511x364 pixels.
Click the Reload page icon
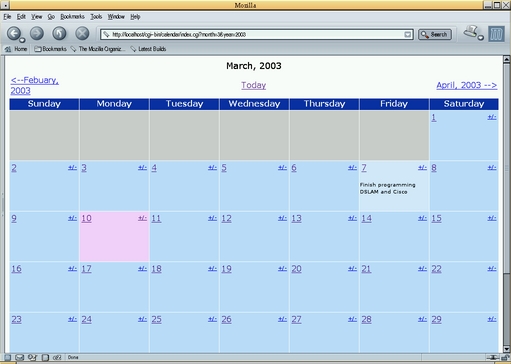coord(59,33)
